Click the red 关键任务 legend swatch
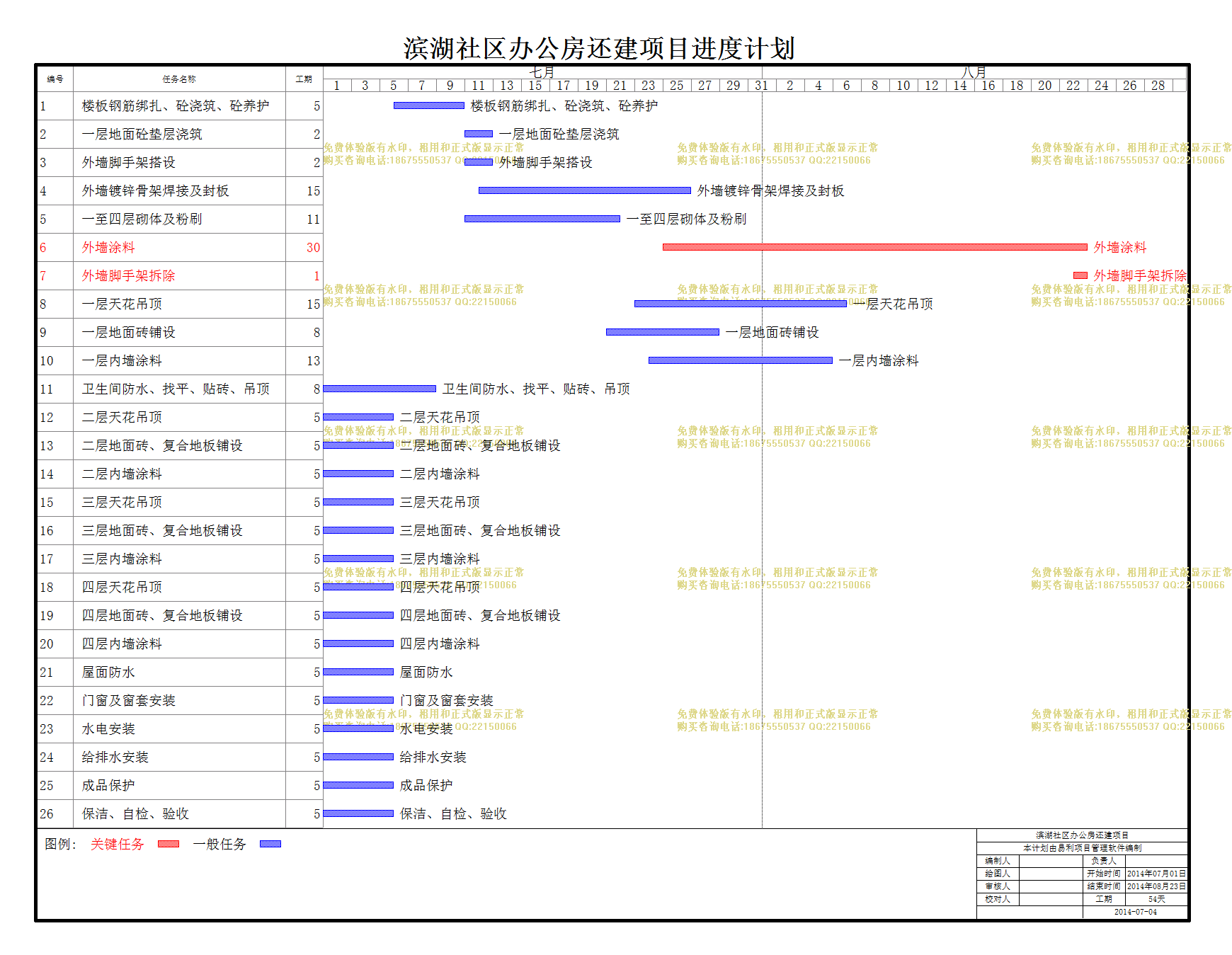Image resolution: width=1232 pixels, height=955 pixels. coord(169,844)
